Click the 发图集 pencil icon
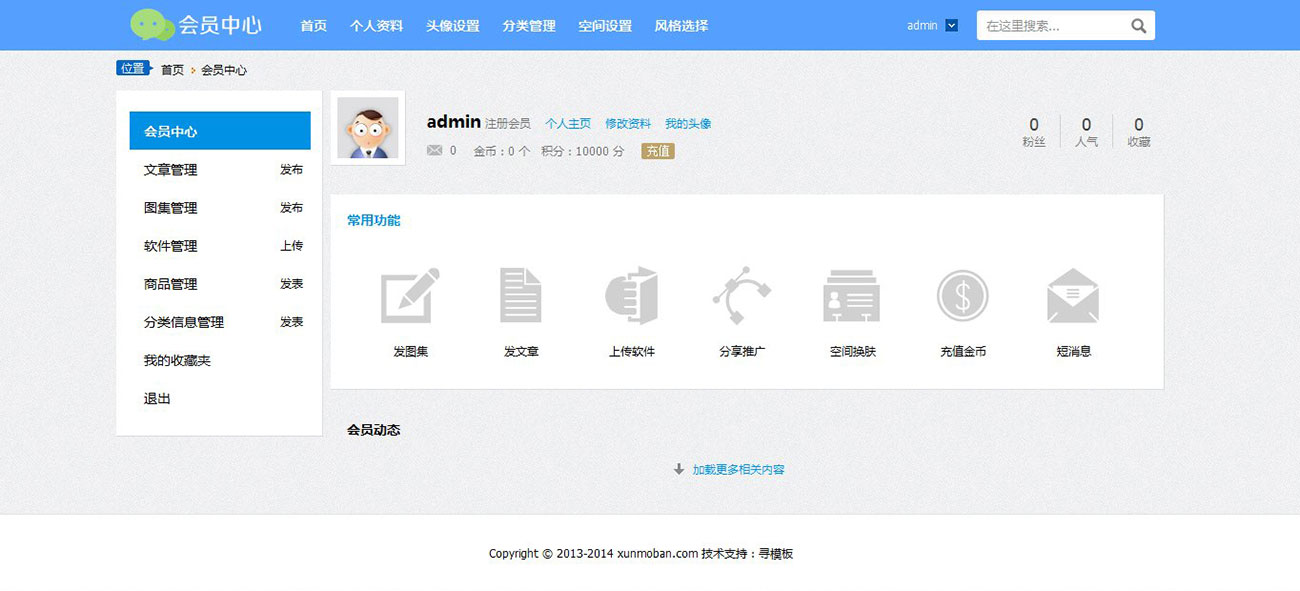1300x591 pixels. tap(410, 295)
